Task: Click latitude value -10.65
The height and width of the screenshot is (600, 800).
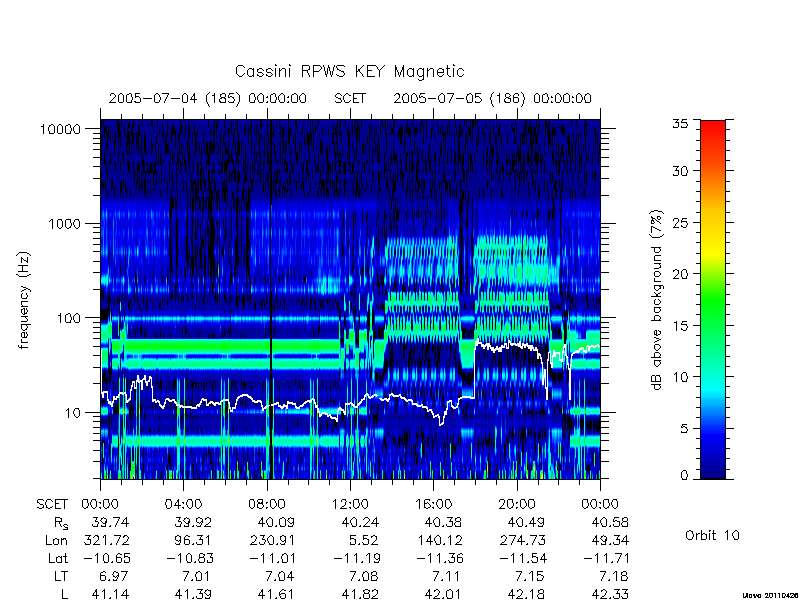Action: (106, 558)
